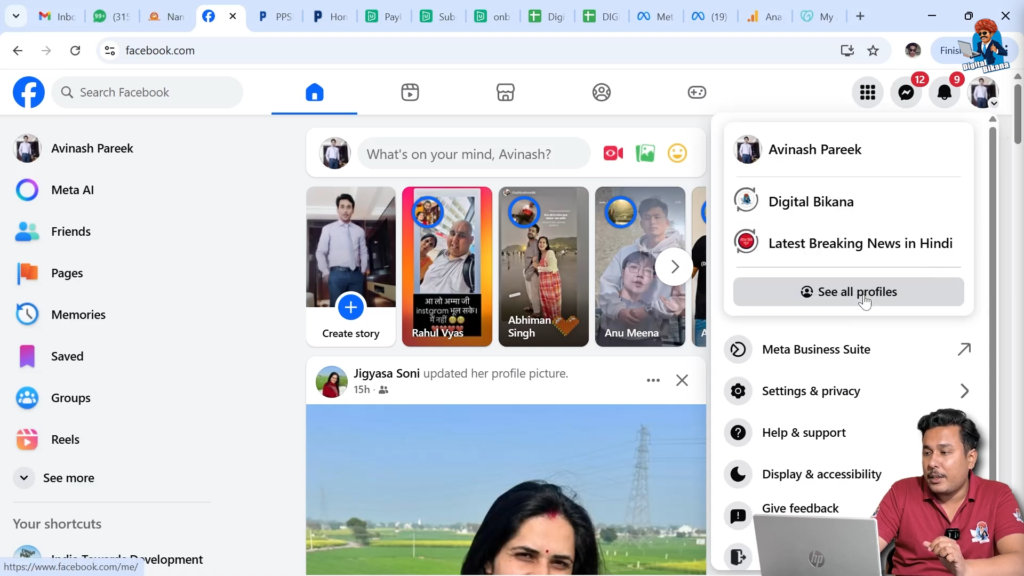This screenshot has height=576, width=1024.
Task: Add a feeling with the emoji icon
Action: click(677, 153)
